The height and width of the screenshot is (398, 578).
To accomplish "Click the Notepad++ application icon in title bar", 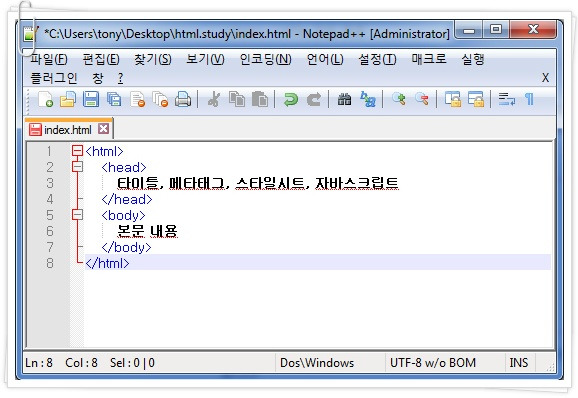I will pyautogui.click(x=30, y=34).
